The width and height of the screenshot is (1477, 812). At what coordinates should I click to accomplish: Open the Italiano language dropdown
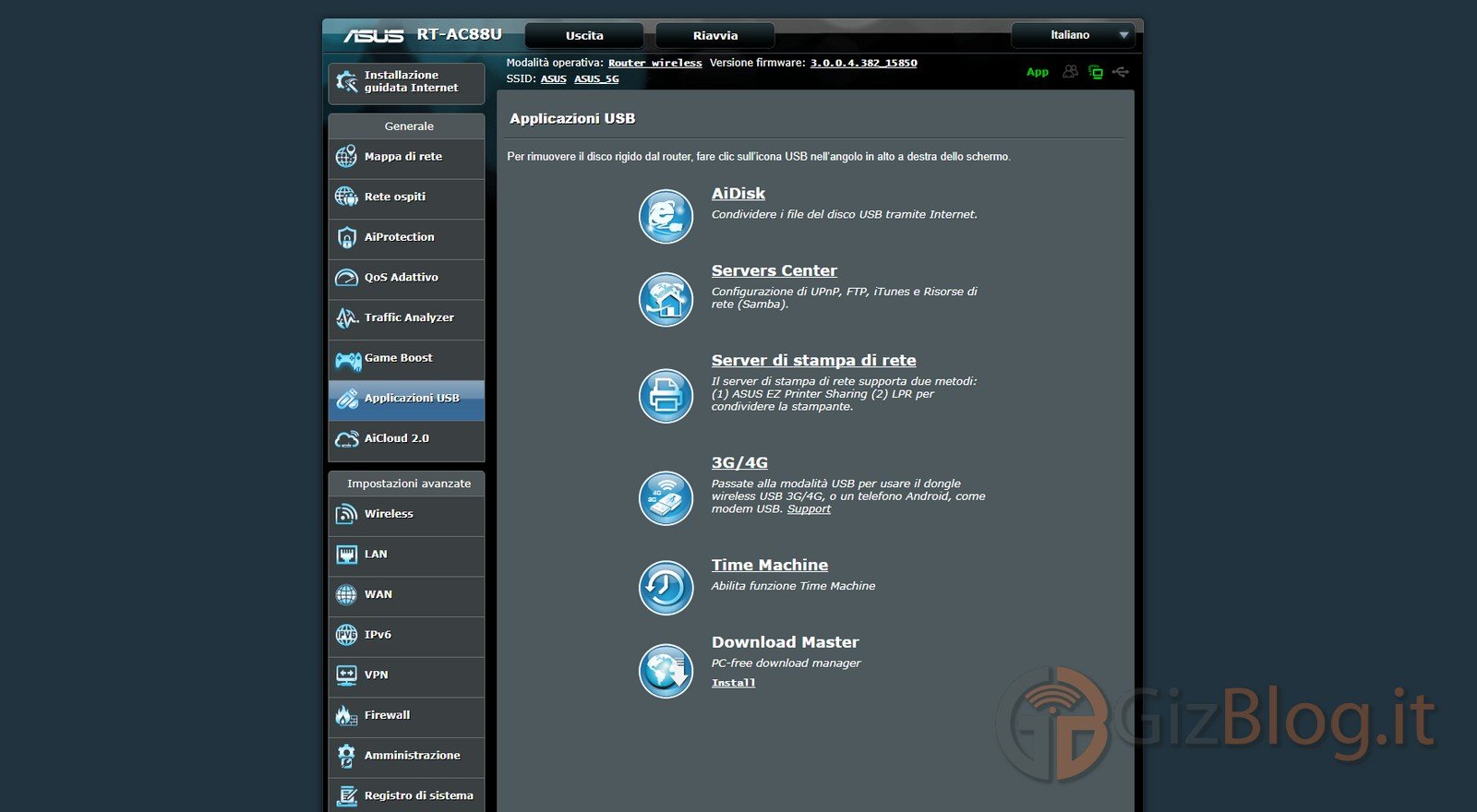click(1073, 35)
